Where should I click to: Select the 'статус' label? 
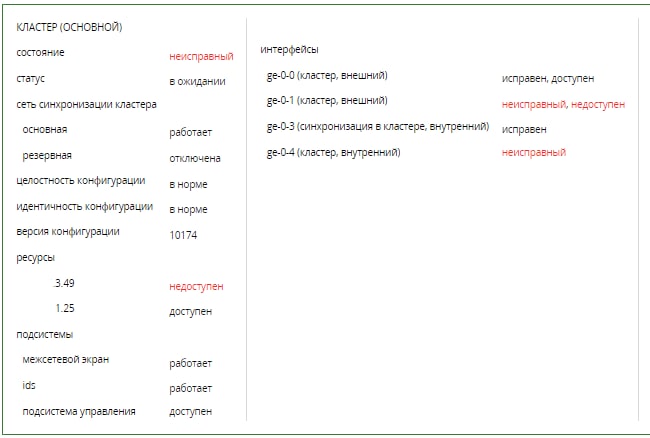(x=30, y=79)
